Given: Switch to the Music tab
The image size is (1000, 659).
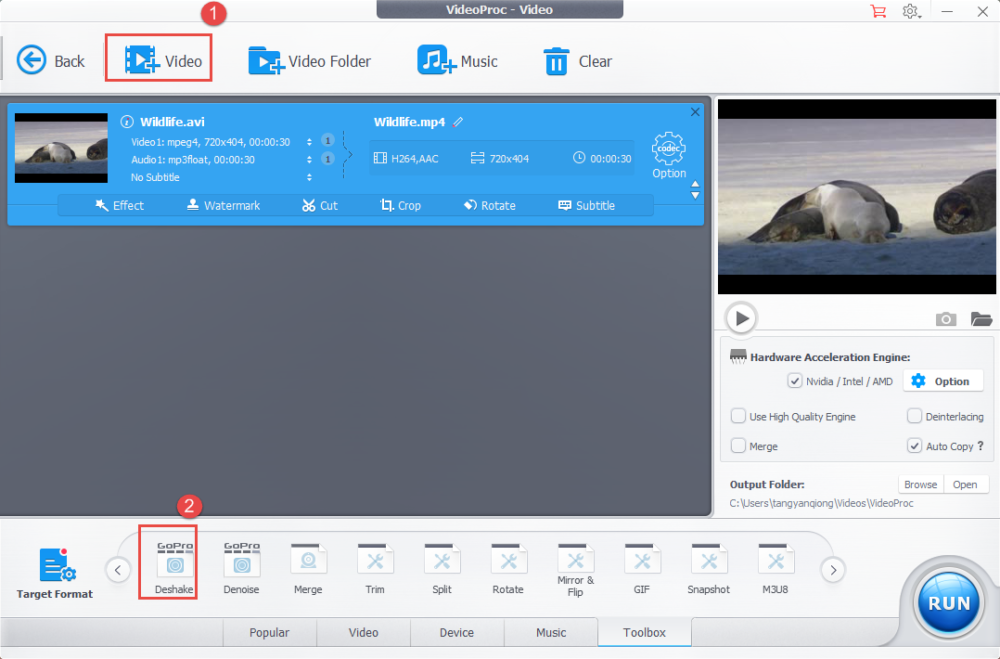Looking at the screenshot, I should point(551,632).
